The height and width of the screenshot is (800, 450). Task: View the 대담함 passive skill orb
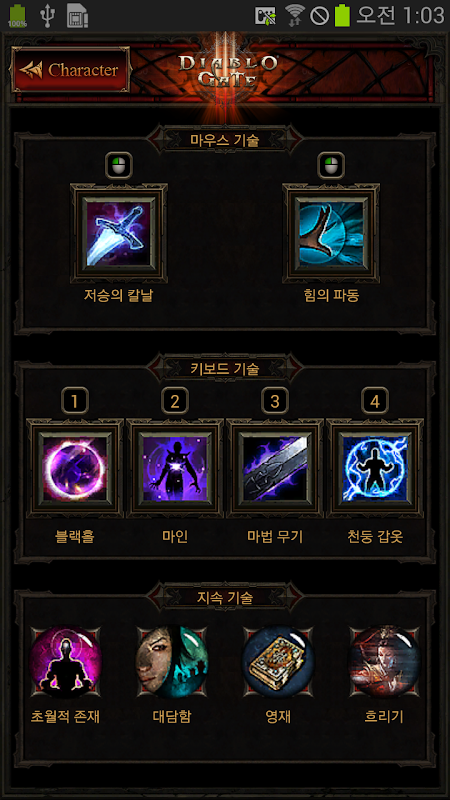(172, 661)
